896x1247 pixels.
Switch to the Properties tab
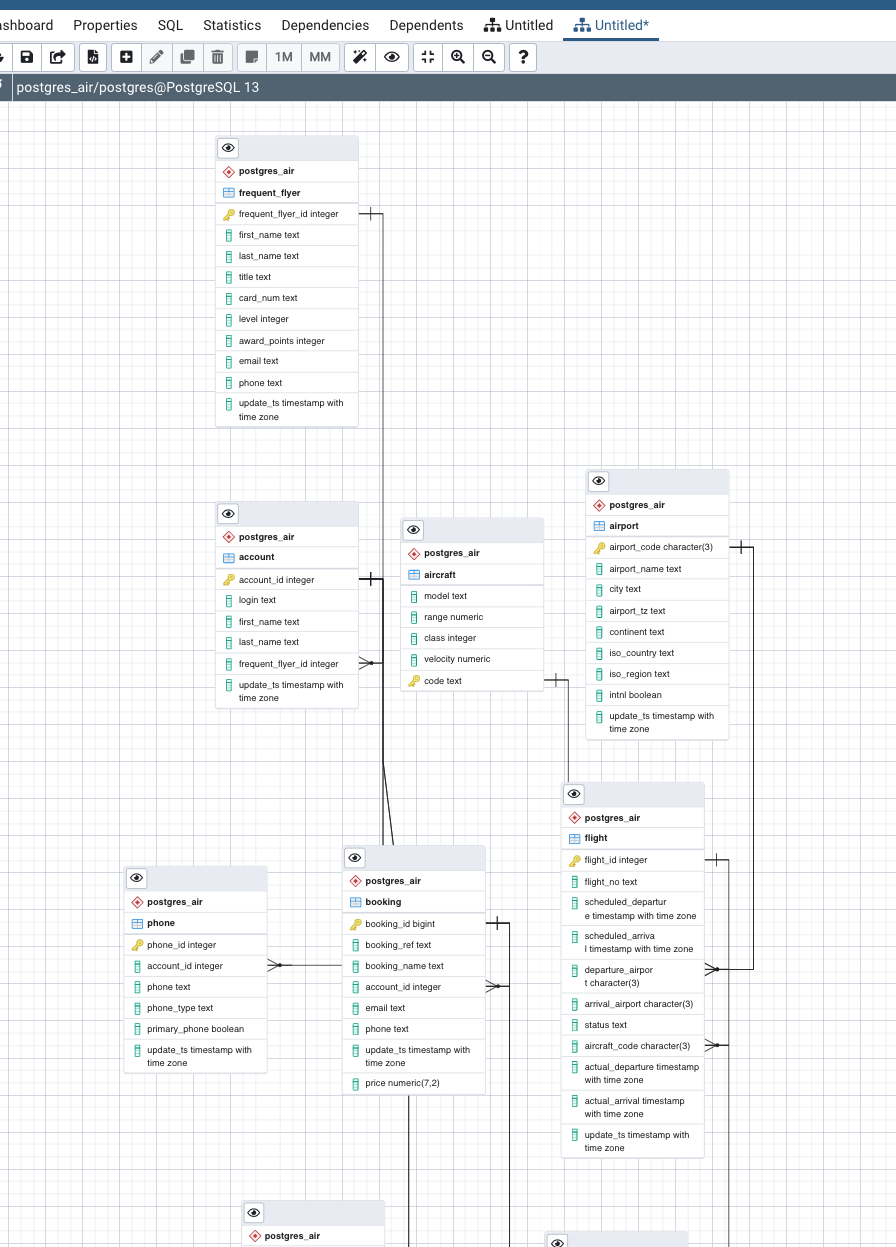(x=105, y=25)
